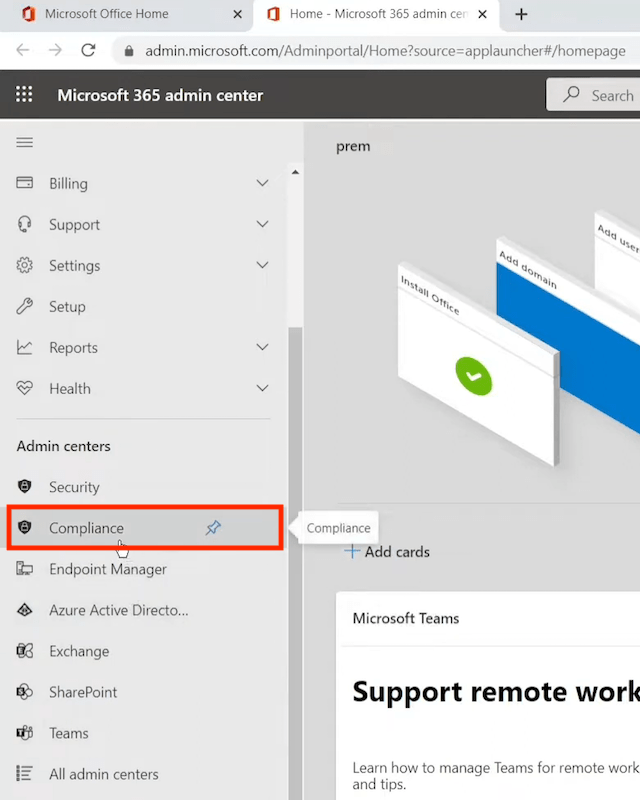
Task: Expand the Billing chevron
Action: pyautogui.click(x=262, y=183)
